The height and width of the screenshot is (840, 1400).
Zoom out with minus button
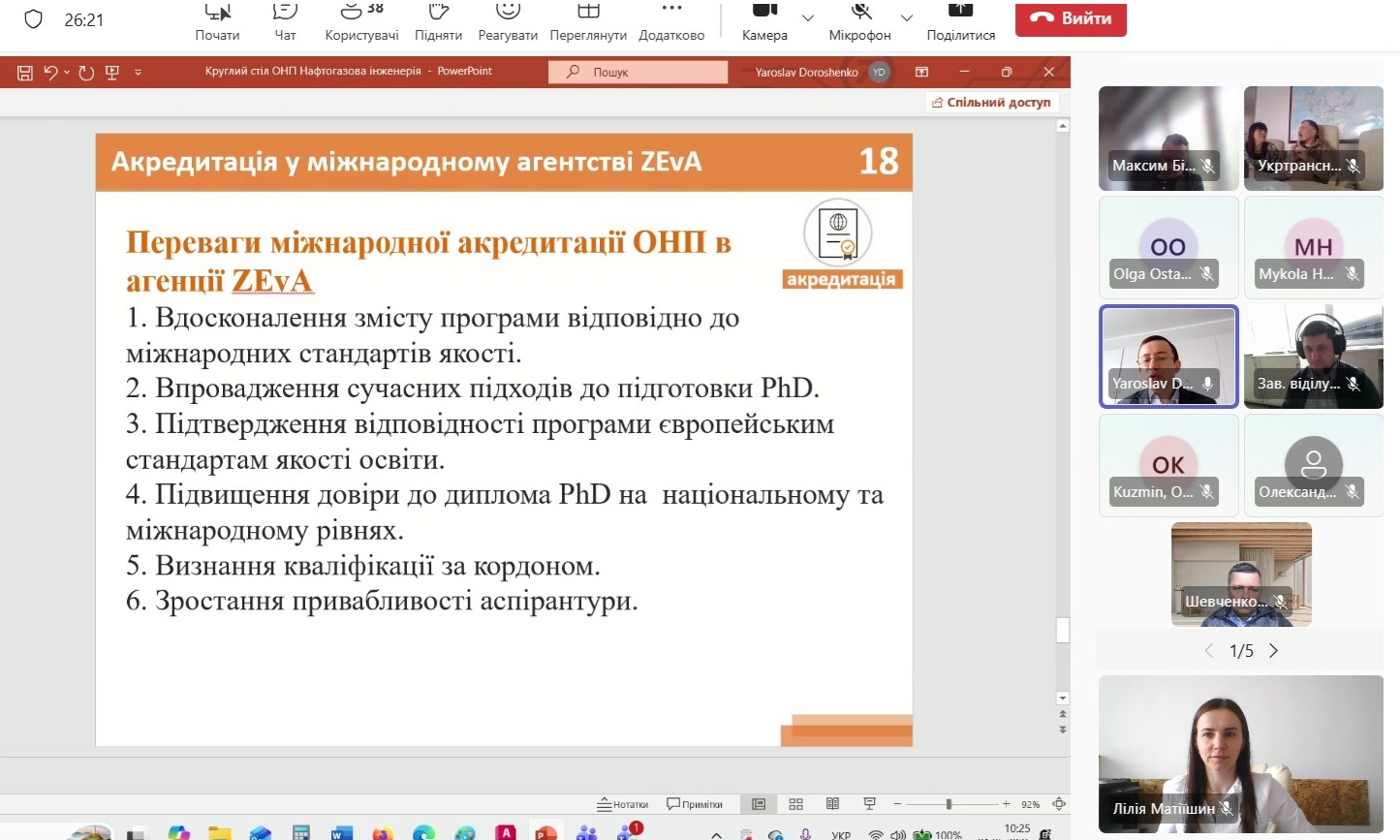point(897,804)
